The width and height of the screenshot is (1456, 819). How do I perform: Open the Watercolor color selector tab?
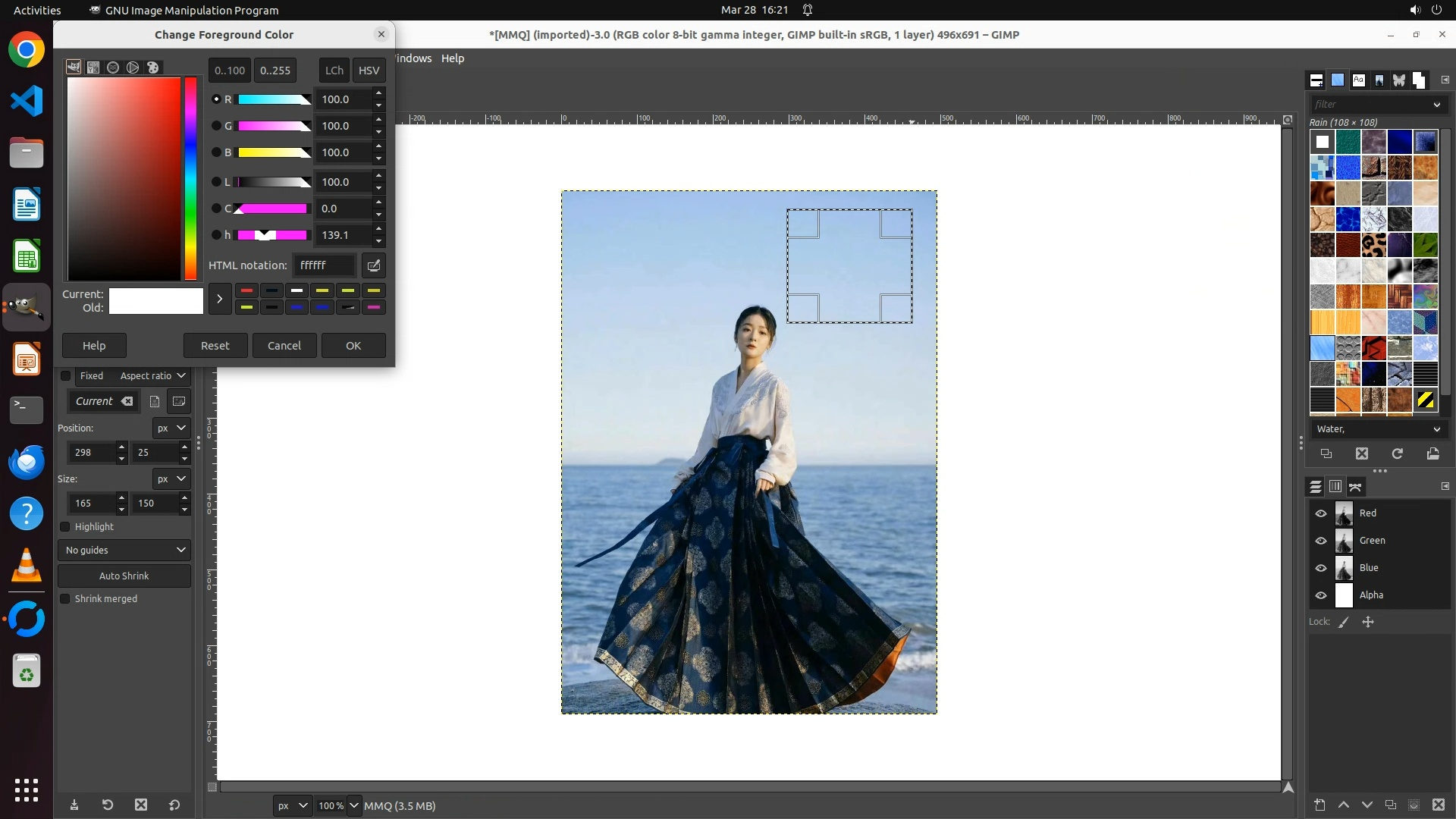tap(113, 67)
